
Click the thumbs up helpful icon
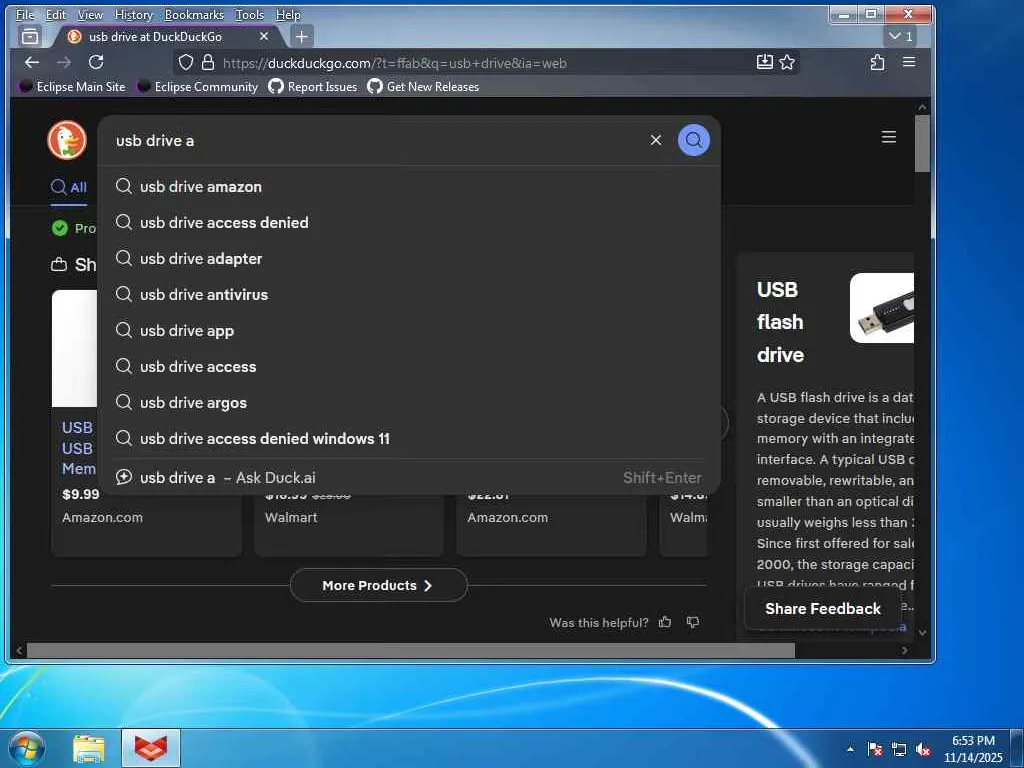tap(665, 622)
